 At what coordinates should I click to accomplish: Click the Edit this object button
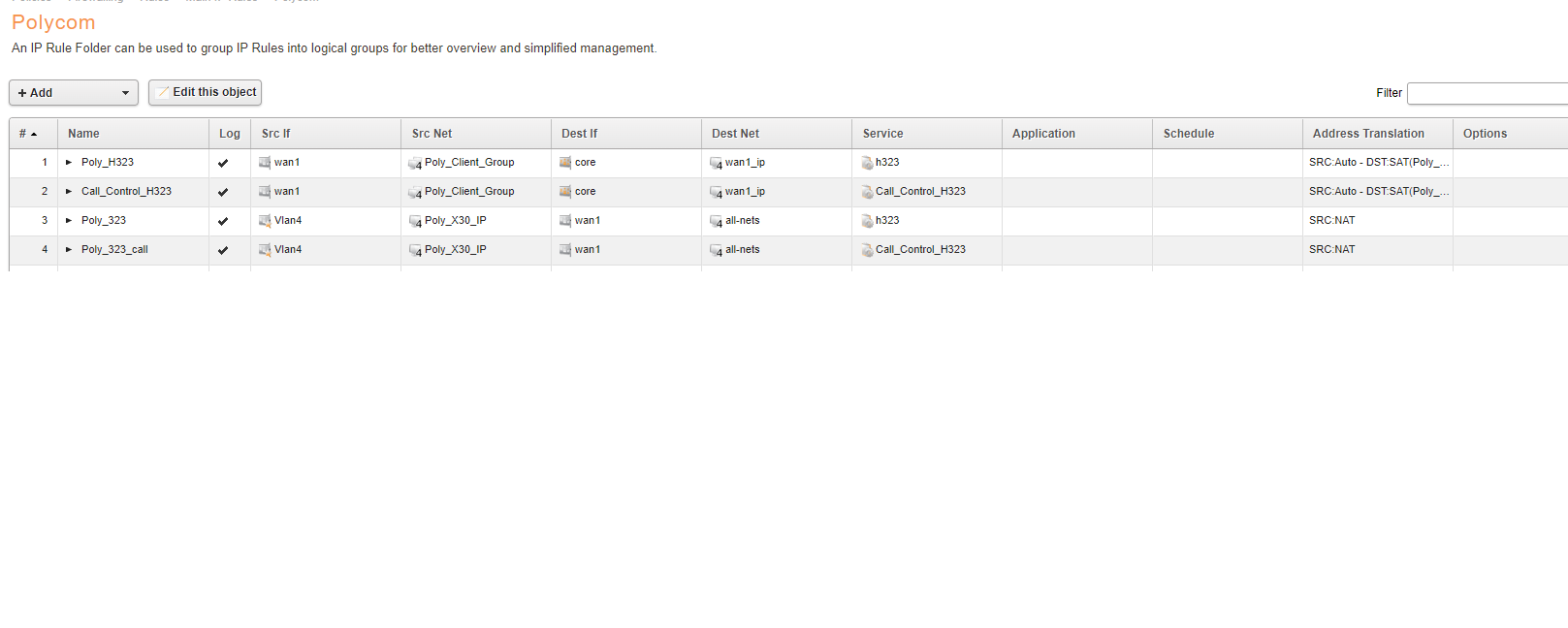[205, 92]
